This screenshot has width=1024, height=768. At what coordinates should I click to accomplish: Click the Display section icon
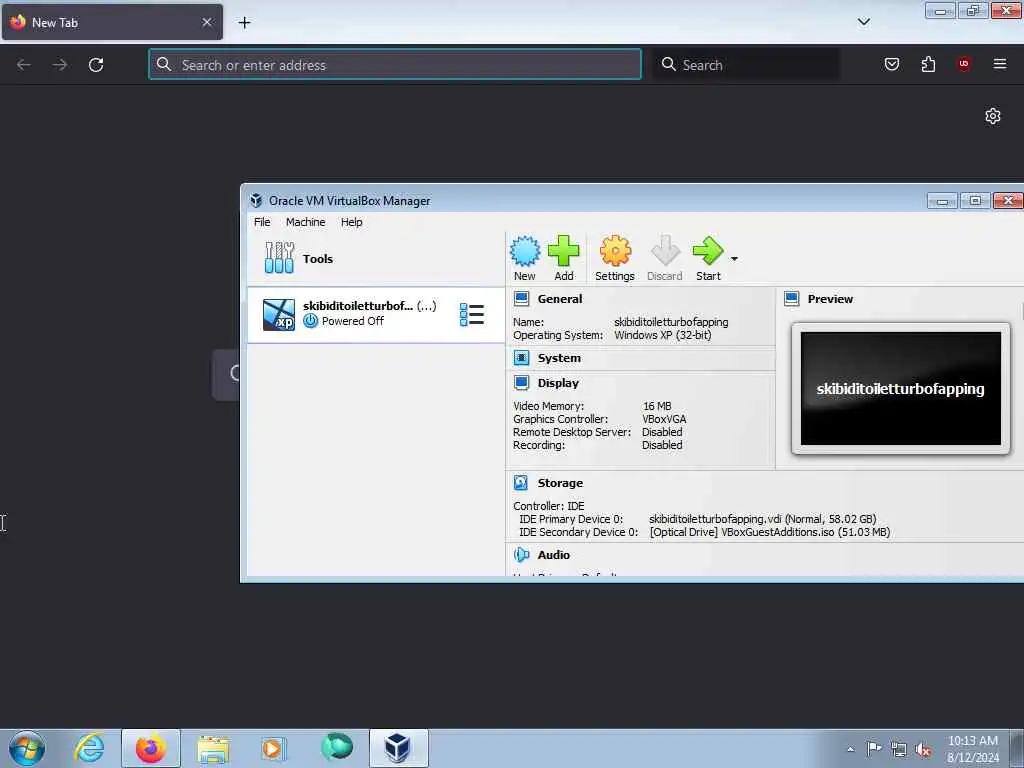point(521,383)
